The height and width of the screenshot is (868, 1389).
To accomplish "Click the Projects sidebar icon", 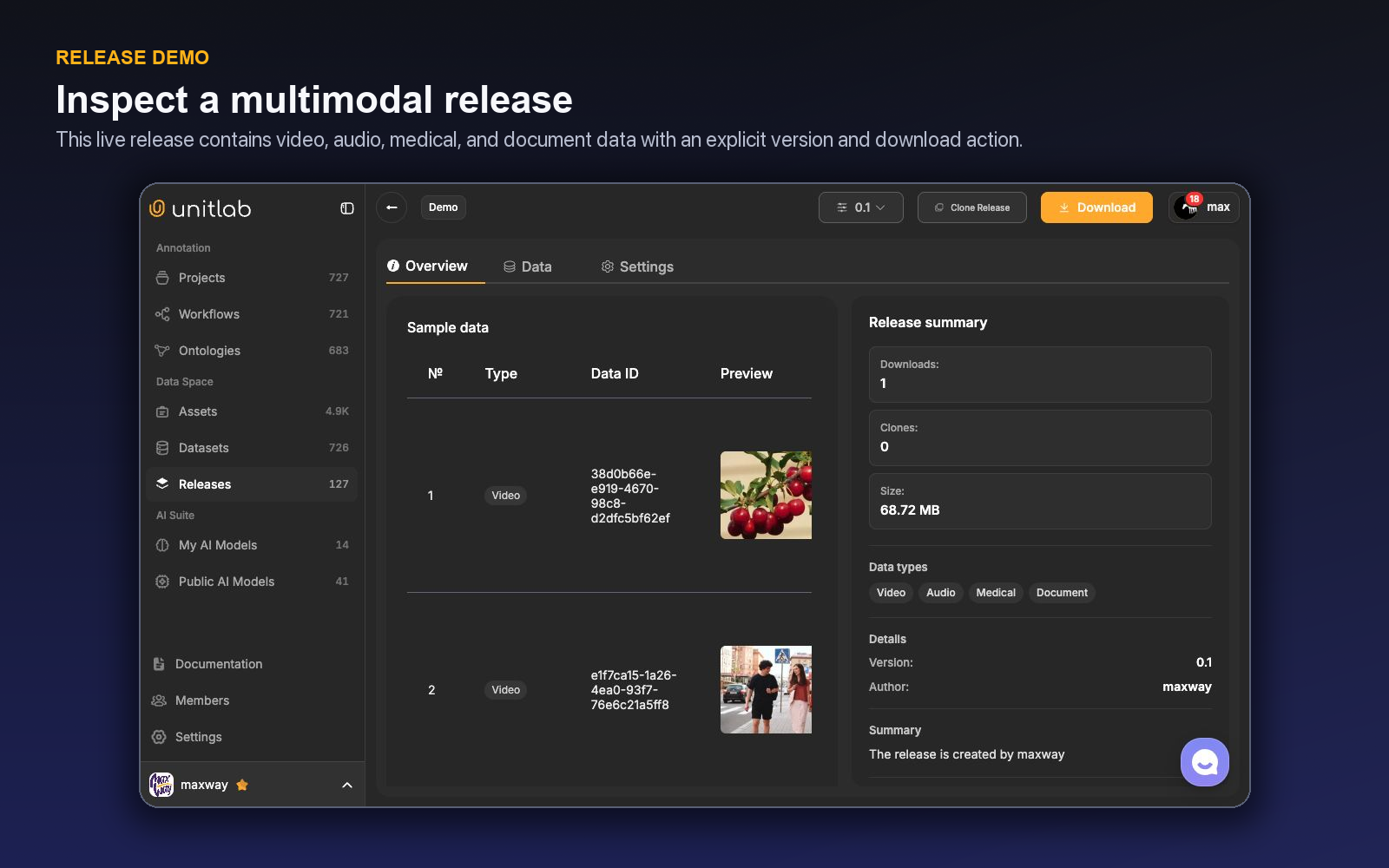I will 162,278.
